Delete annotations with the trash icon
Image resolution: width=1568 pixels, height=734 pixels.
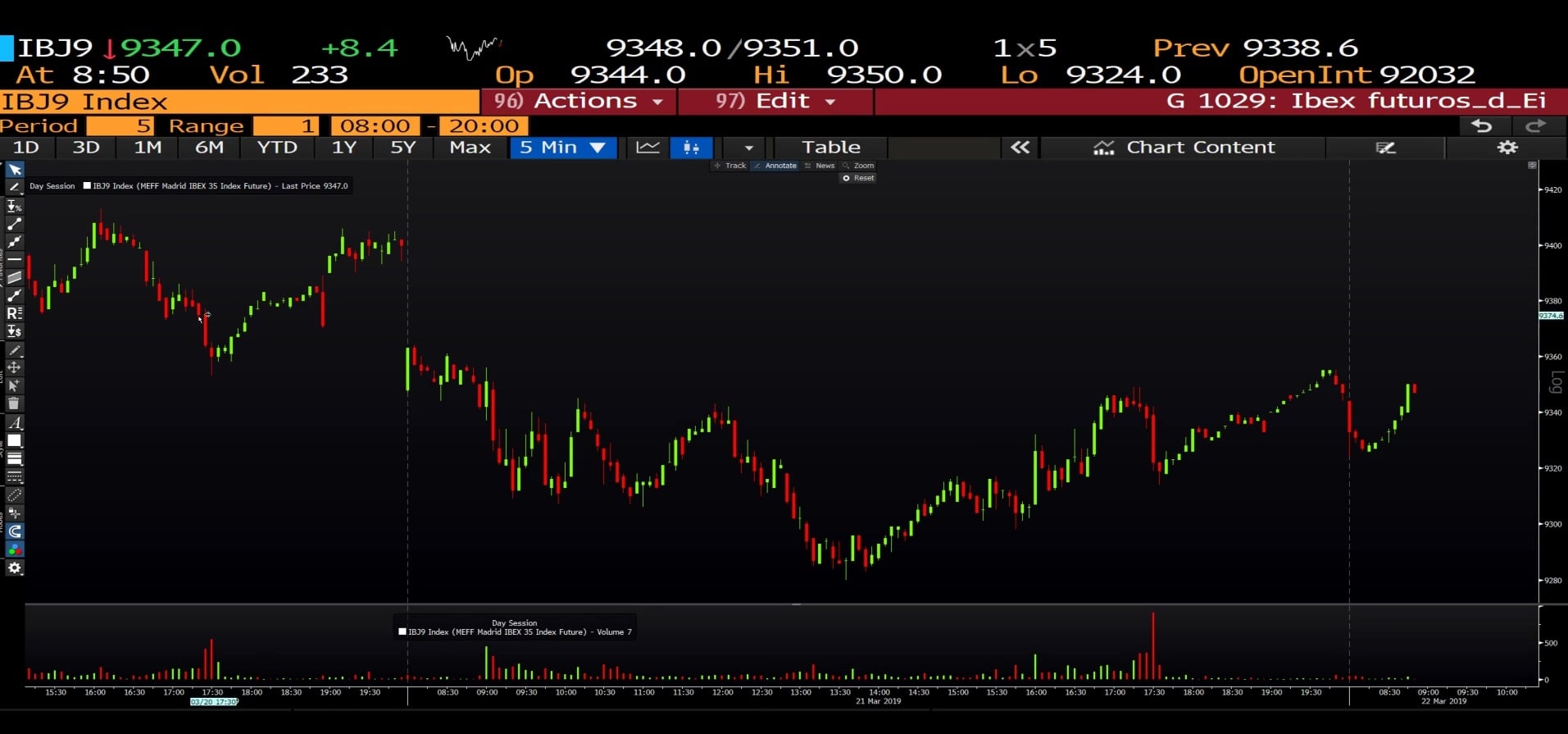[x=15, y=403]
